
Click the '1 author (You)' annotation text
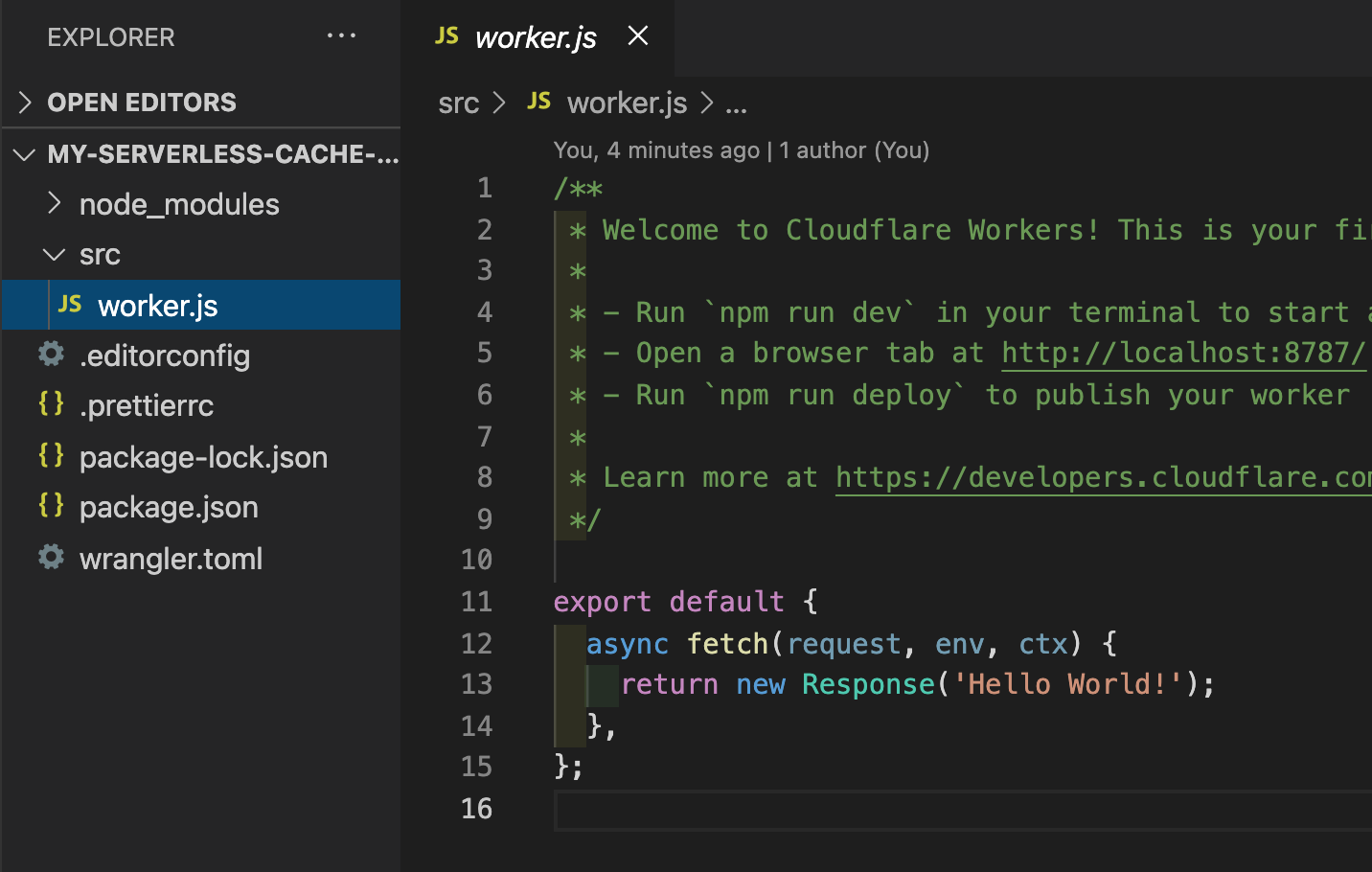click(854, 150)
